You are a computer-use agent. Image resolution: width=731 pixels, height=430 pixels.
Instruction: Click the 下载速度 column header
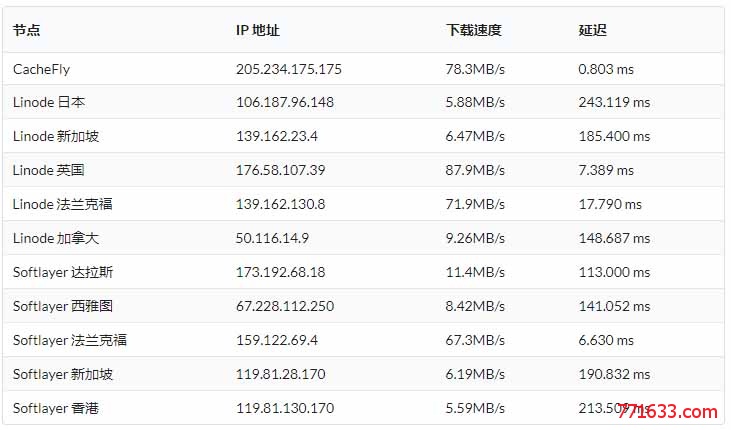click(473, 30)
